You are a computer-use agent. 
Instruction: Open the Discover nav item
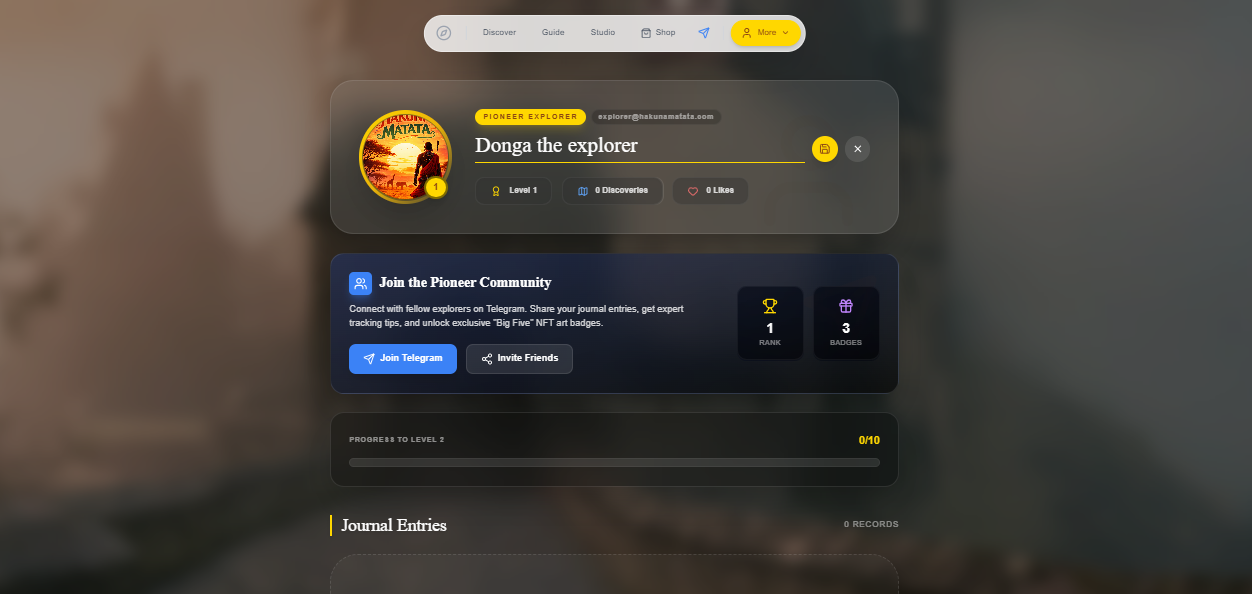coord(499,33)
